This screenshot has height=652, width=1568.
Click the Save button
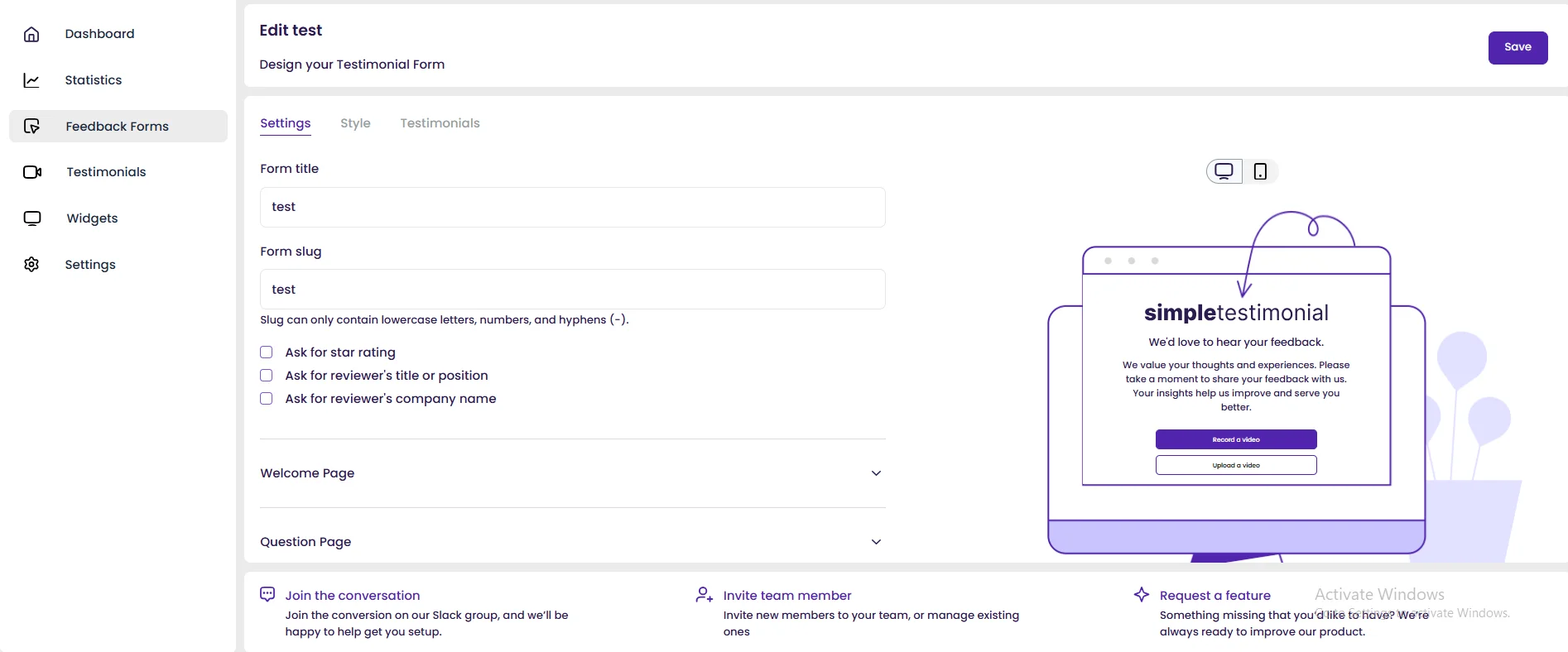click(x=1517, y=47)
